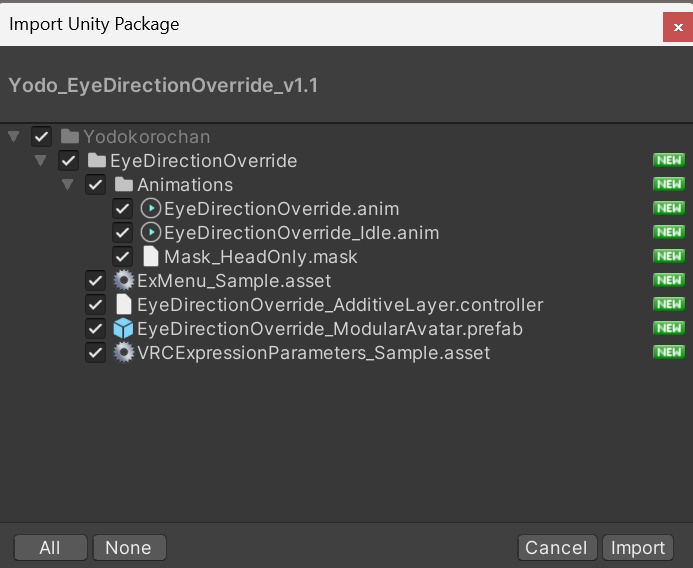
Task: Click the EyeDirectionOverride.anim animation clip icon
Action: 151,209
